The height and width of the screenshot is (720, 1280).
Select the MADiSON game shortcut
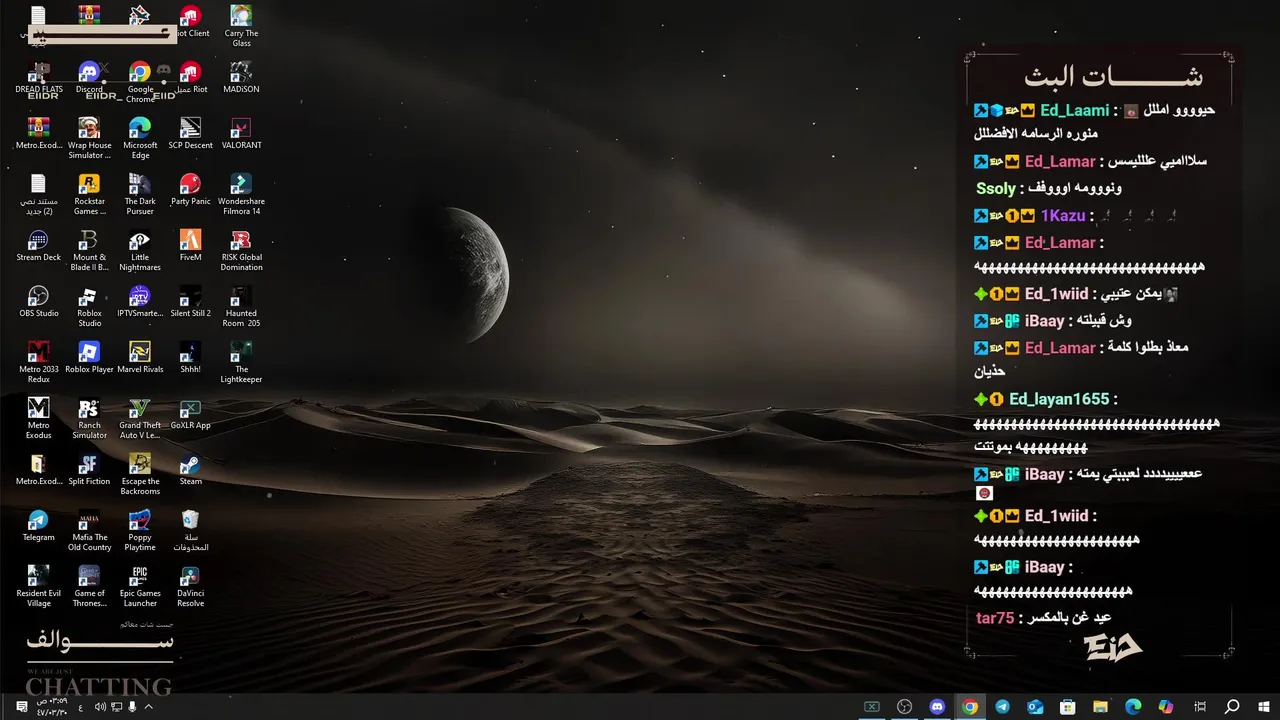241,78
